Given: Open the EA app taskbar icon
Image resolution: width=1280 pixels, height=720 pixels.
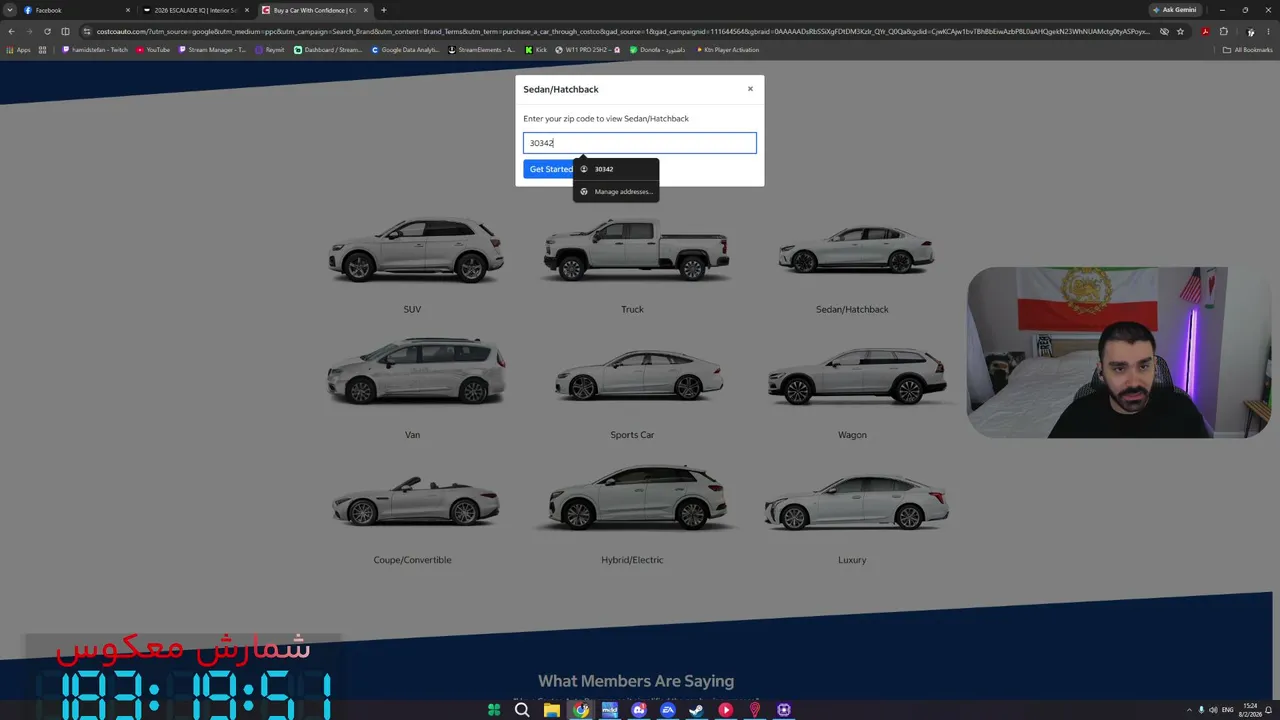Looking at the screenshot, I should (x=668, y=710).
